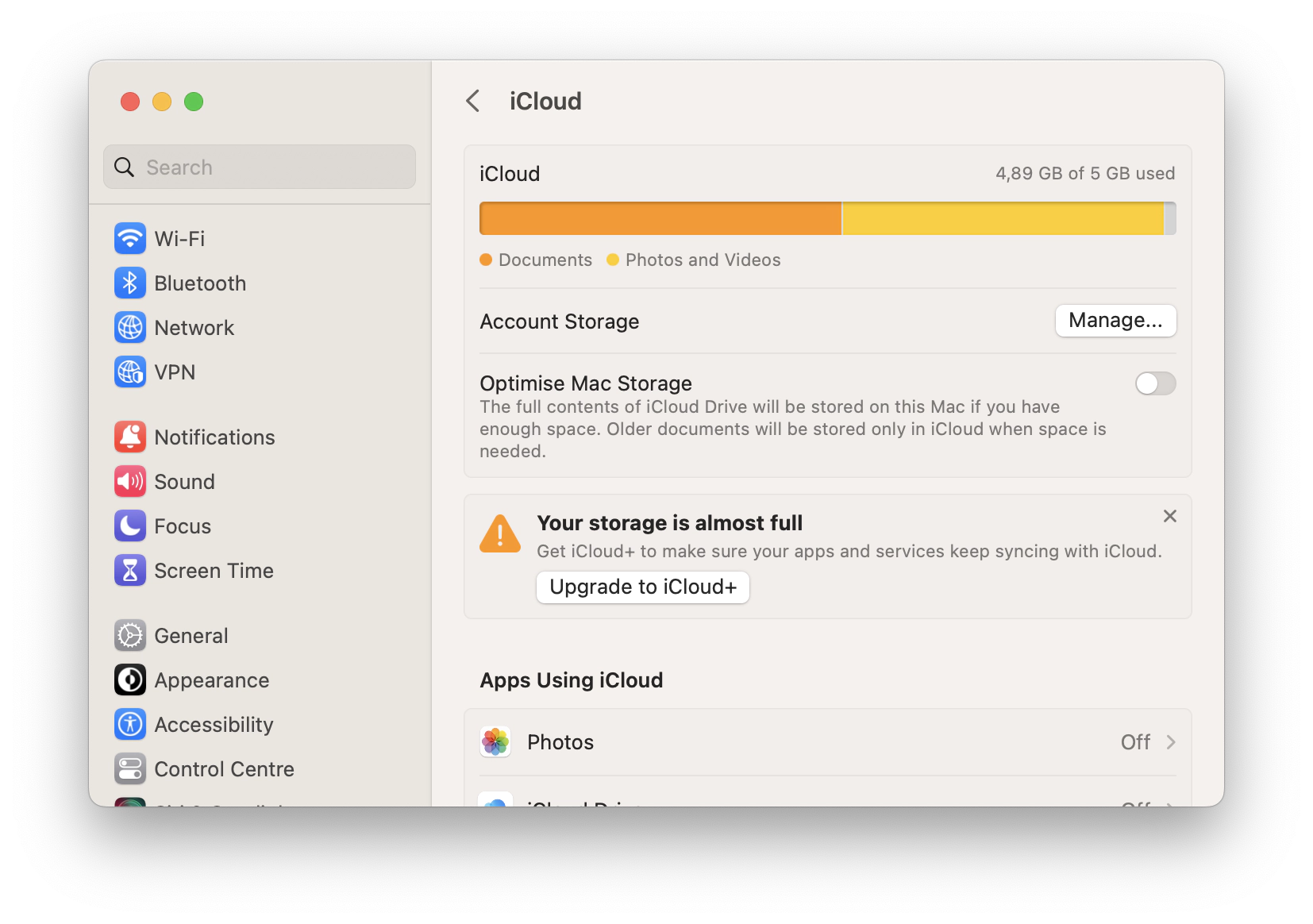Click the Photos Off status text
This screenshot has width=1313, height=924.
[x=1135, y=741]
